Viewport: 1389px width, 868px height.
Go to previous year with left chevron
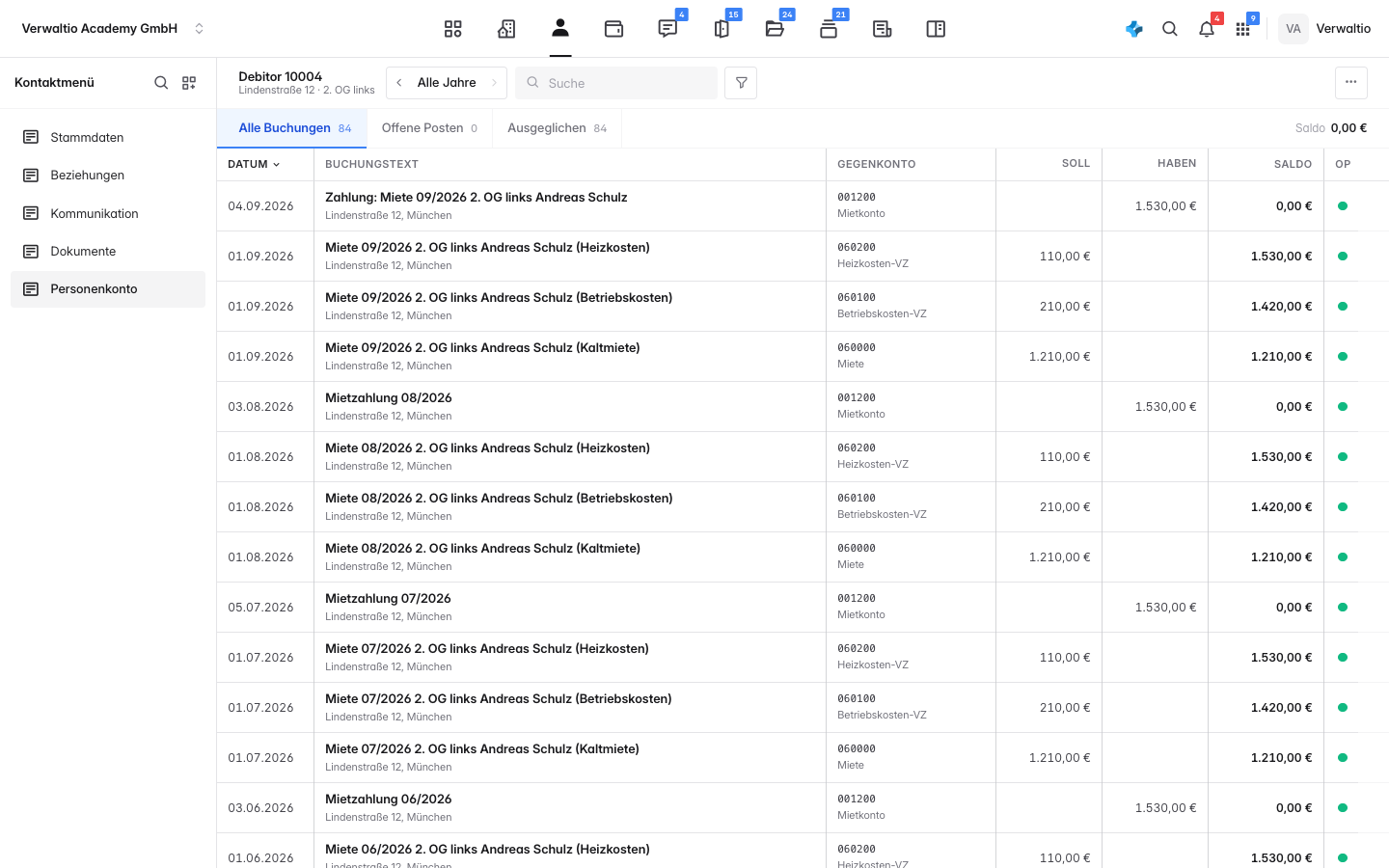[x=399, y=83]
